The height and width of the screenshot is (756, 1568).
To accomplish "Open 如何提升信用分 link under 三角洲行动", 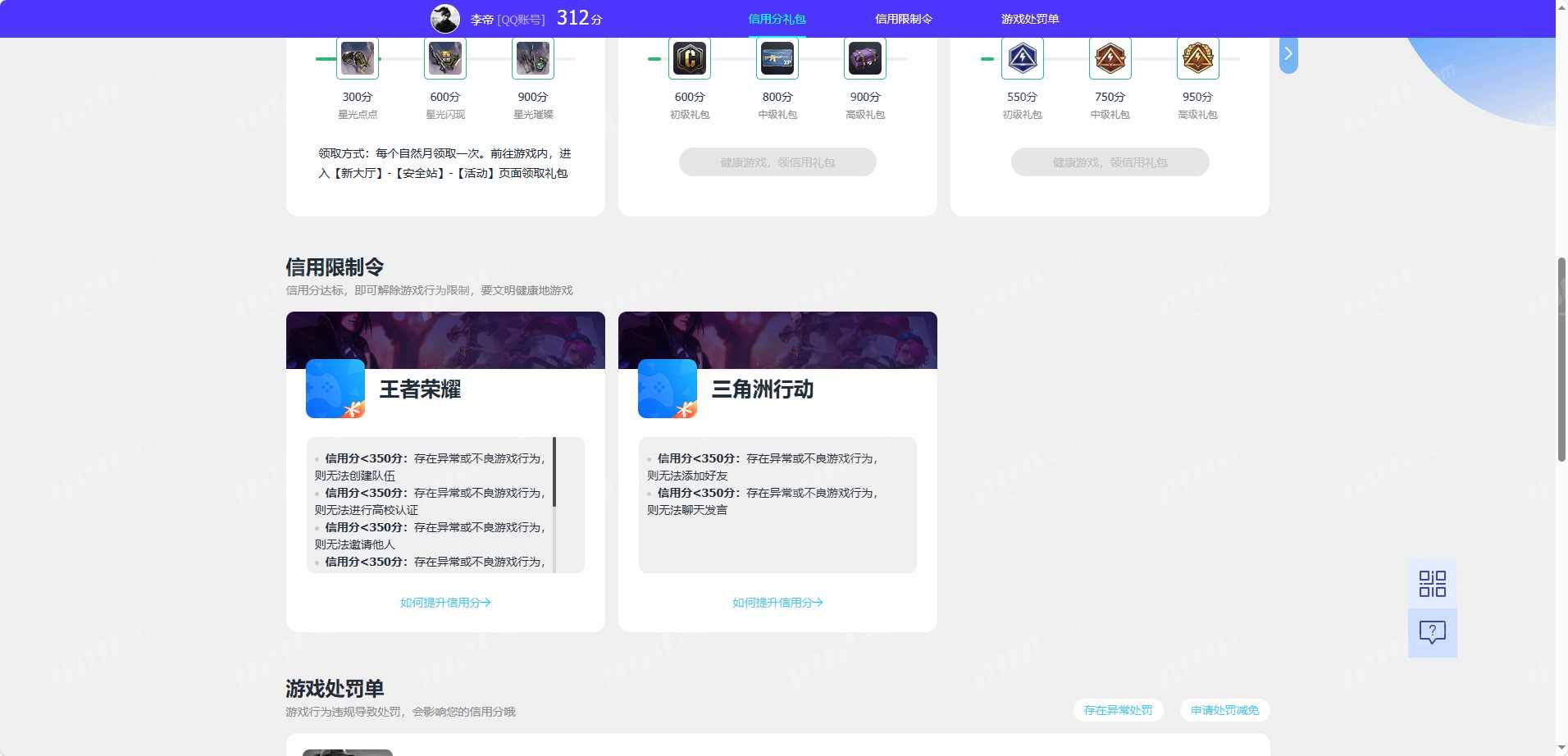I will pos(777,603).
